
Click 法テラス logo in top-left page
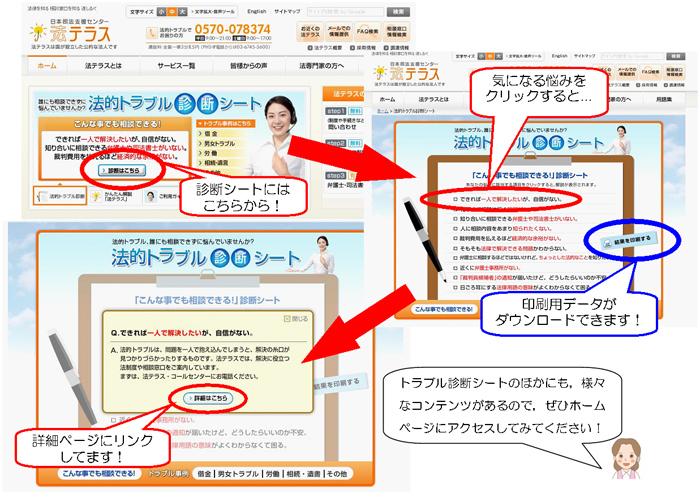[70, 32]
